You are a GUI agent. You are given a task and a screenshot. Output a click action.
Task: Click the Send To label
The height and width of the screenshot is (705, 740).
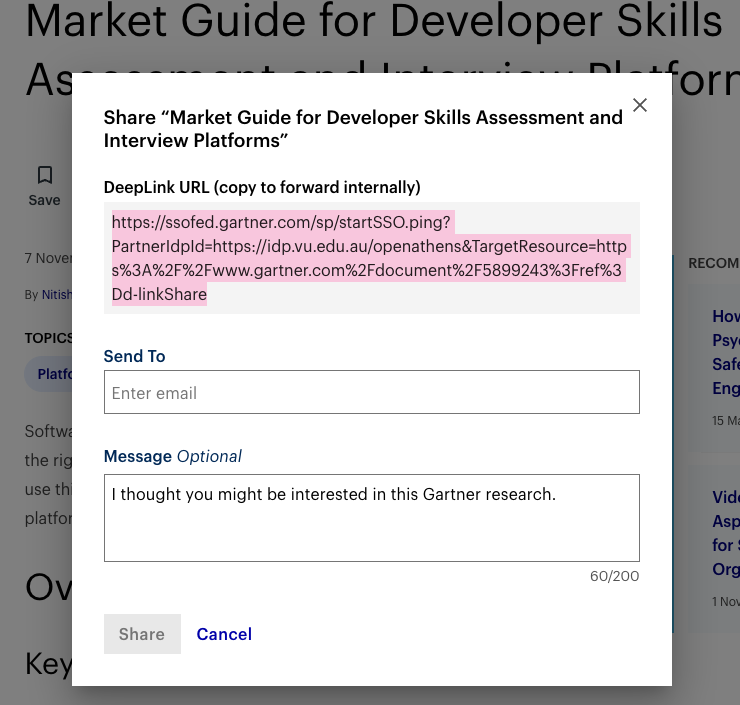click(135, 356)
